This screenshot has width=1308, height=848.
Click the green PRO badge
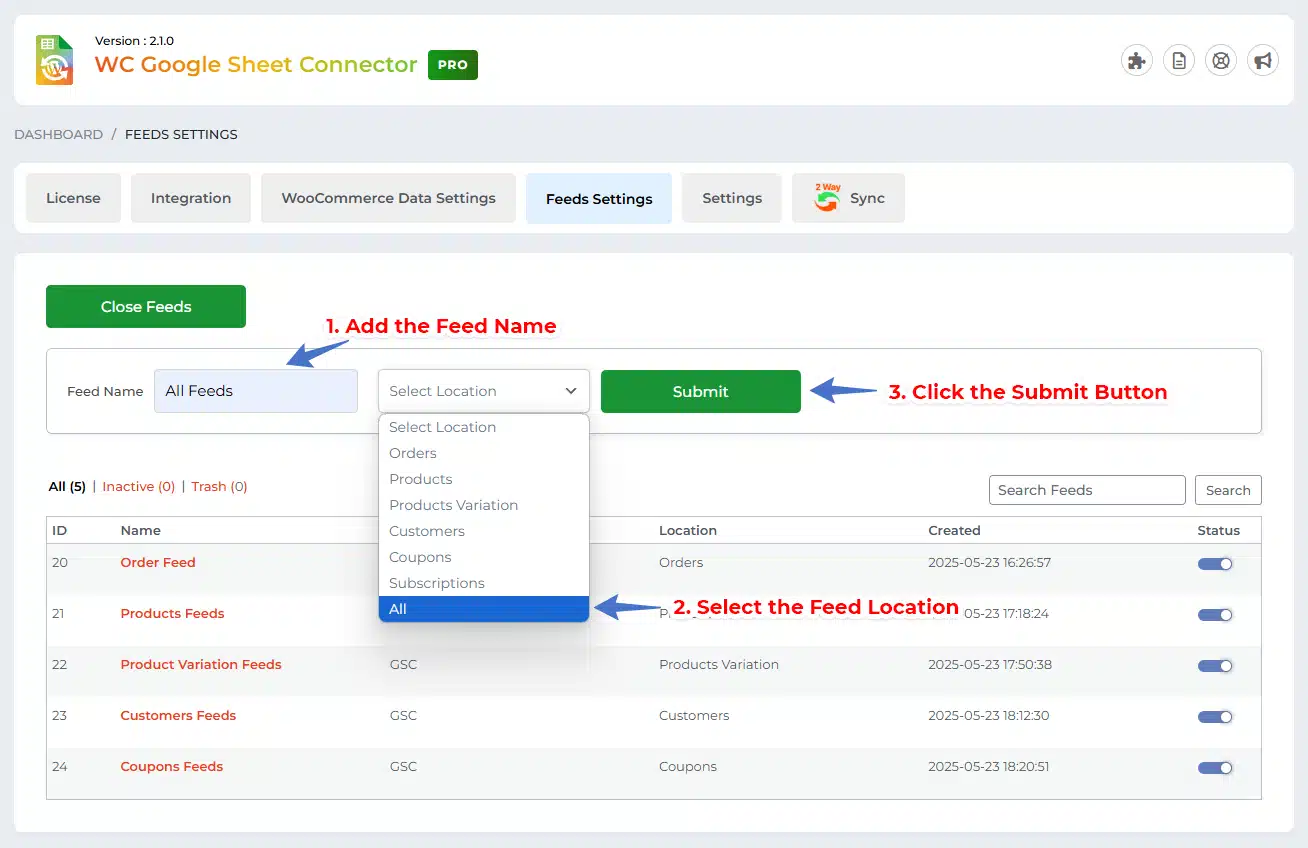pos(452,65)
